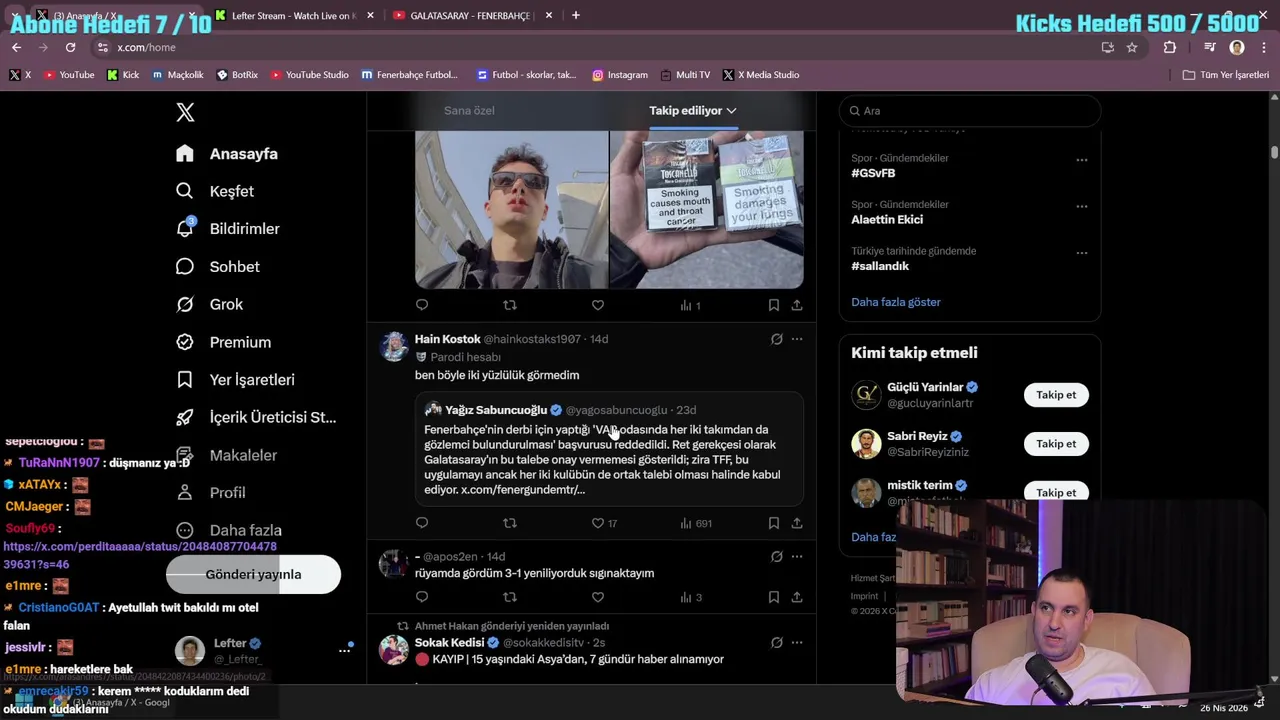This screenshot has width=1280, height=720.
Task: Open YouTube Studio bookmark
Action: tap(310, 75)
